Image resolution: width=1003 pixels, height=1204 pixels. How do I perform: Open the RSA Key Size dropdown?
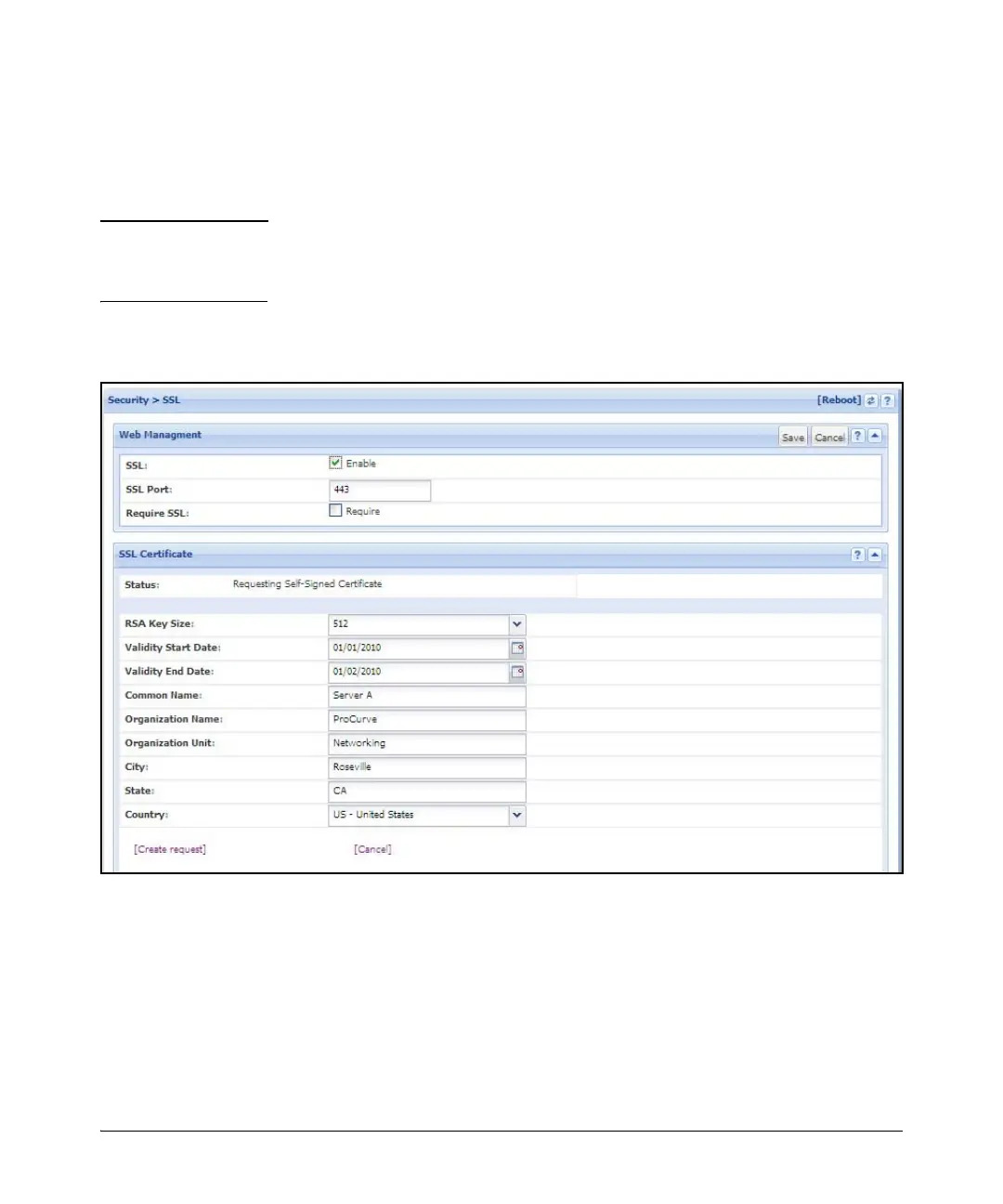click(x=517, y=624)
